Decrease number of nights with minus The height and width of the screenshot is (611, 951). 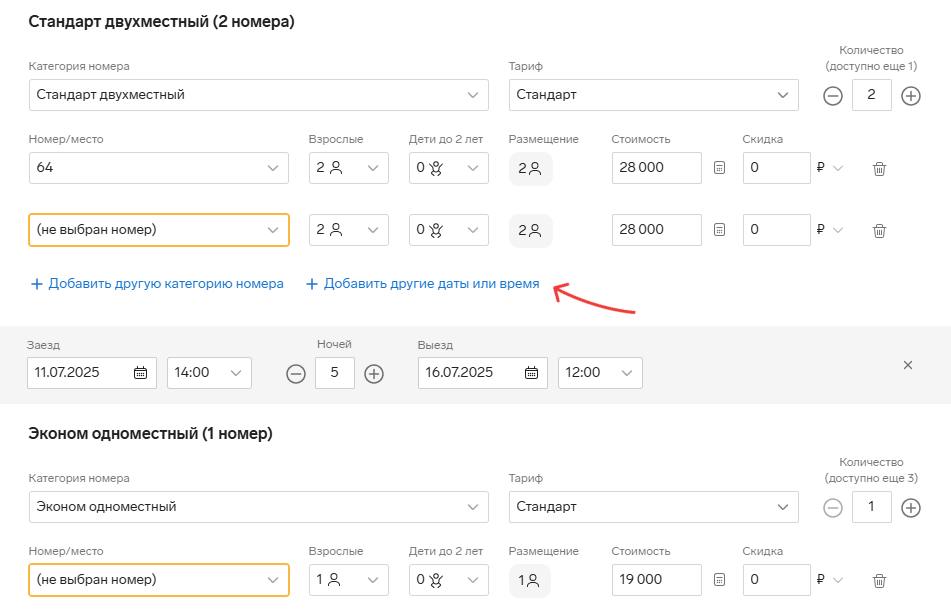point(296,374)
